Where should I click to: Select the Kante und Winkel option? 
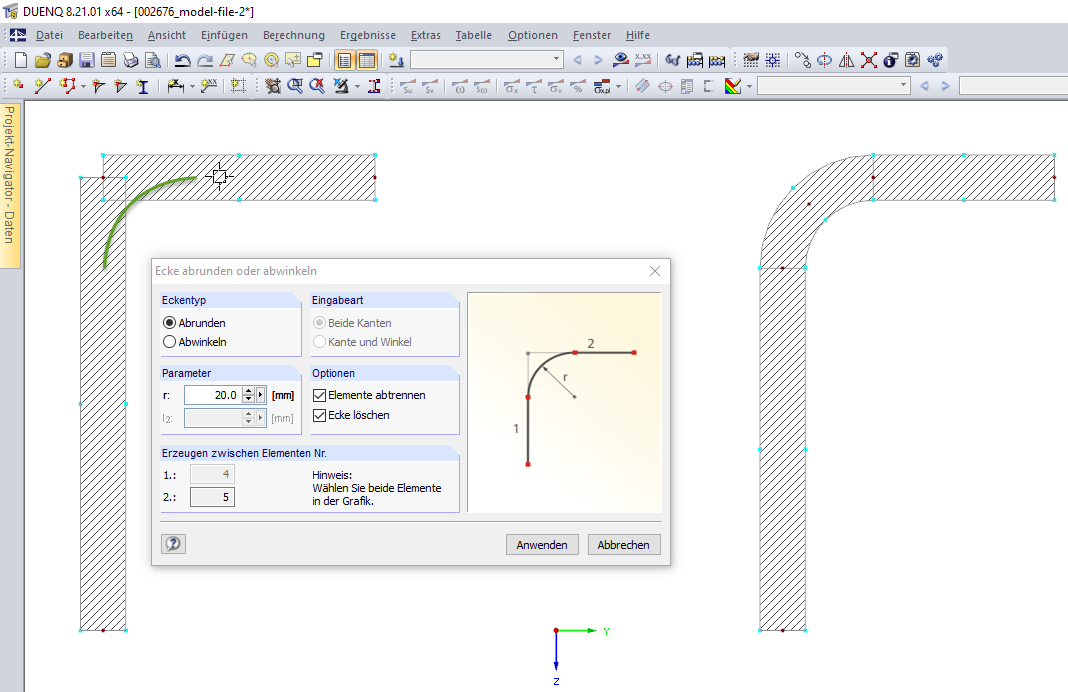tap(319, 342)
